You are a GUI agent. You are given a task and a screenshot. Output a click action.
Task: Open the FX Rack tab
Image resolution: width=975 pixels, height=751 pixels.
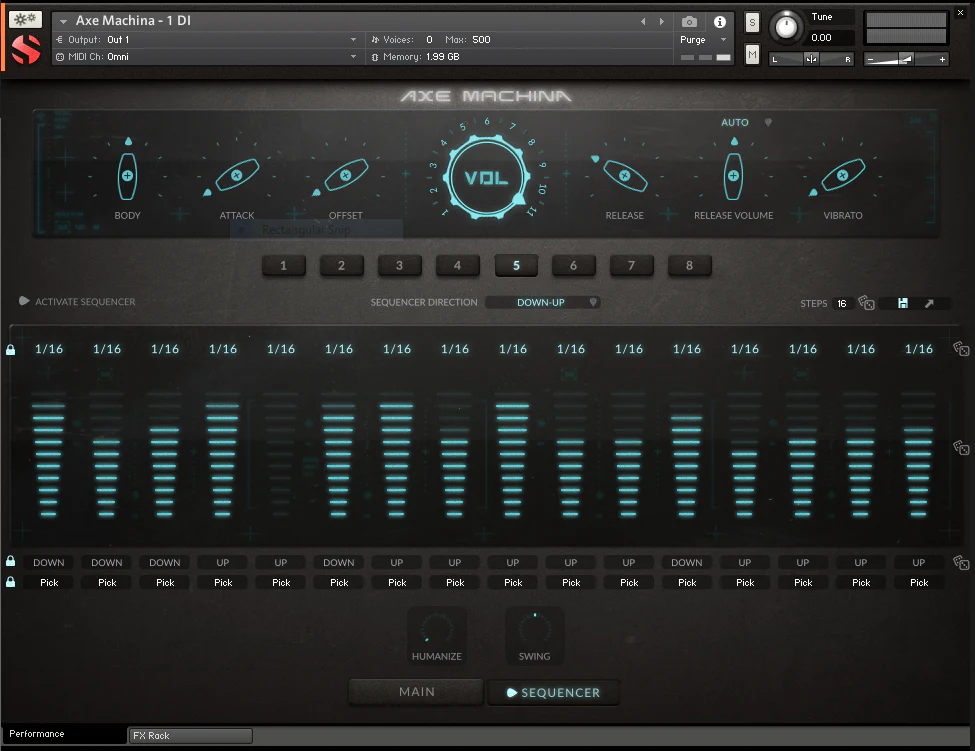(x=190, y=736)
